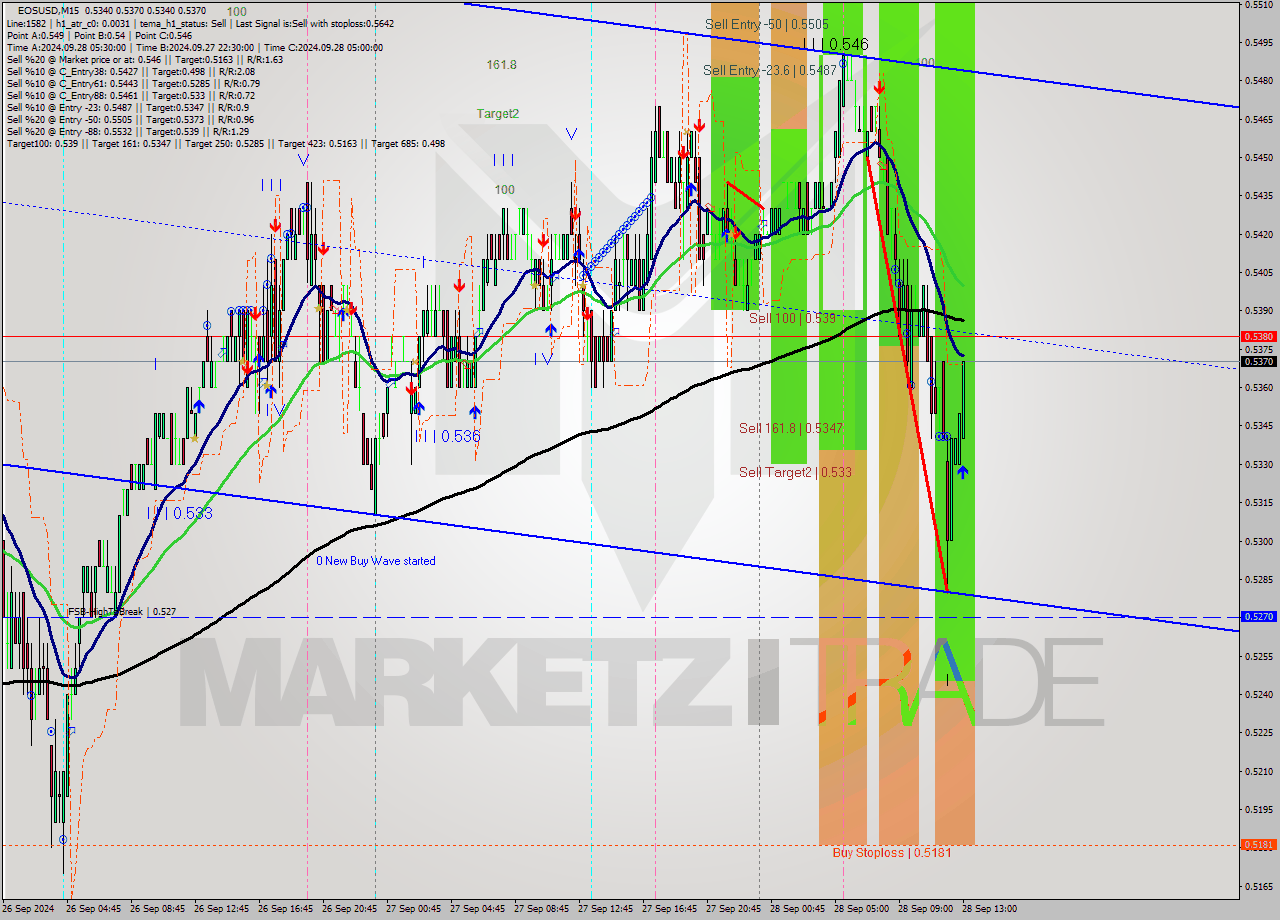The height and width of the screenshot is (920, 1280).
Task: Click the 'Sell Target2 | 0.533' label
Action: tap(795, 472)
